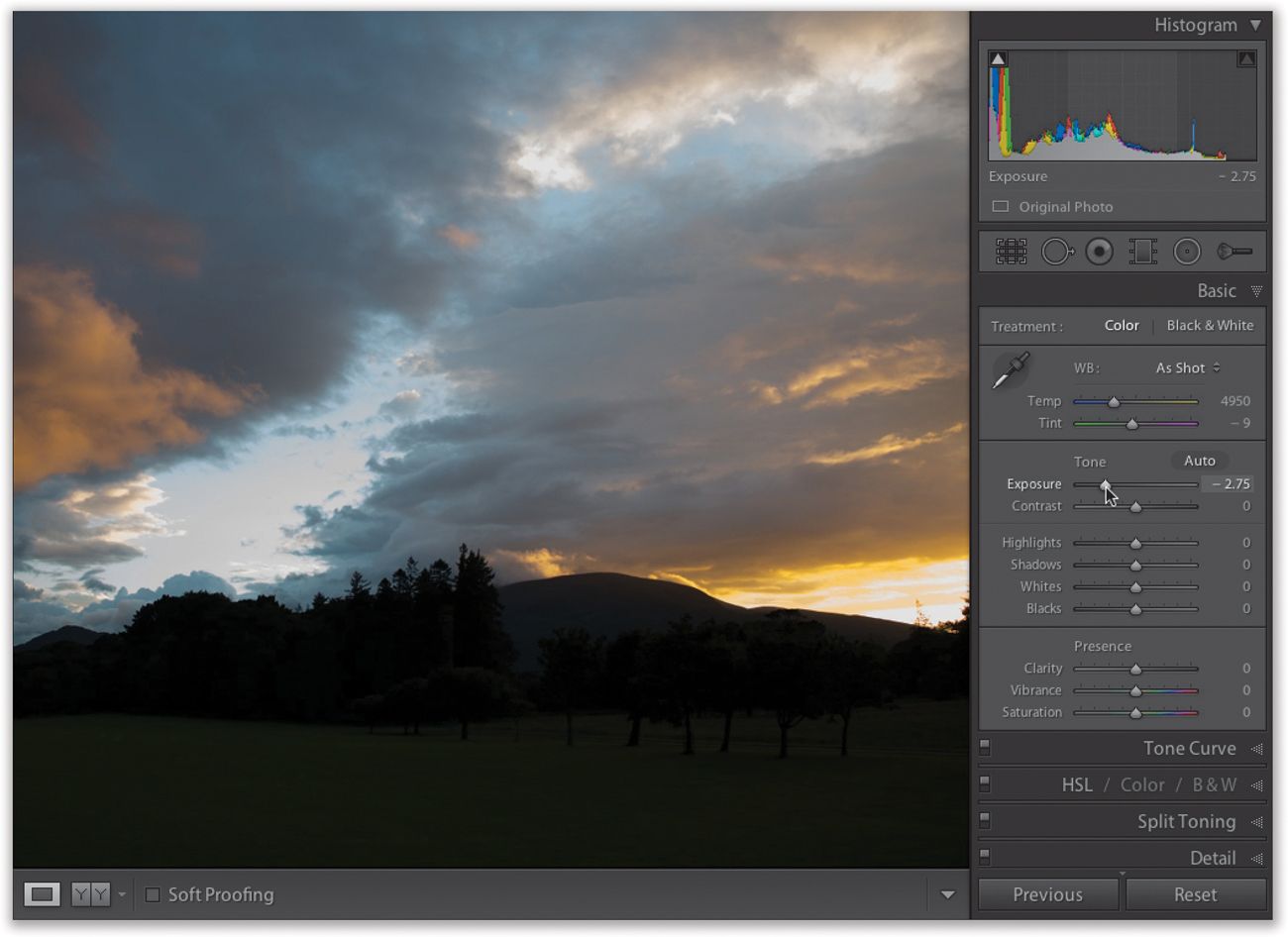Select the Graduated Filter tool
Image resolution: width=1288 pixels, height=937 pixels.
pos(1142,252)
